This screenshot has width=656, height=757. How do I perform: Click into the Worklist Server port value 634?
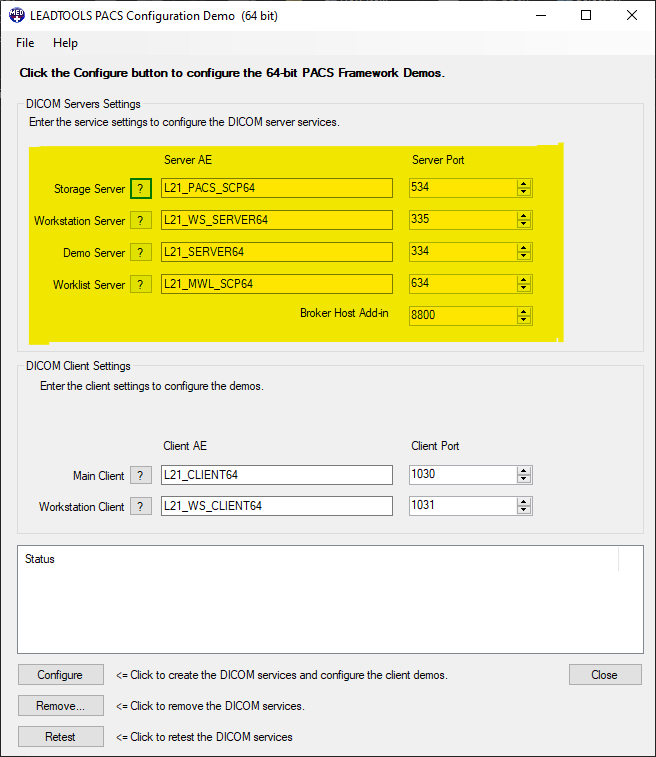pos(463,283)
